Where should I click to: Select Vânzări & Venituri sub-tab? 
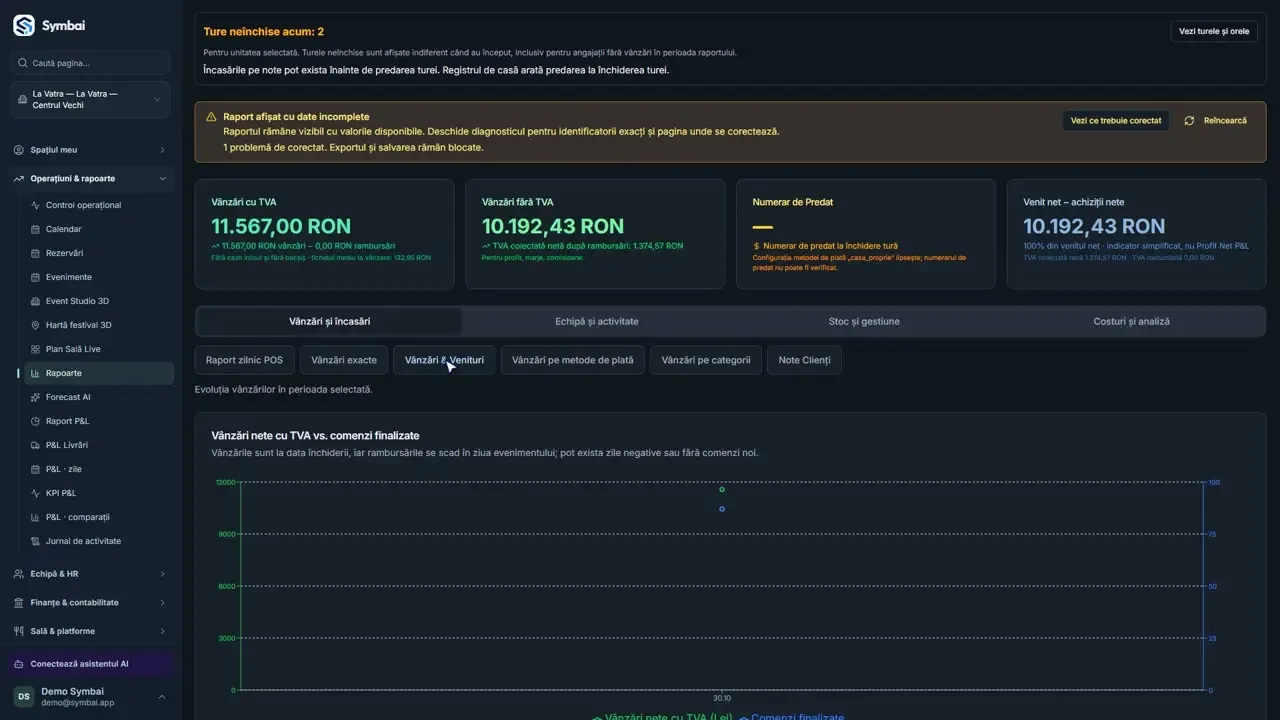coord(444,360)
